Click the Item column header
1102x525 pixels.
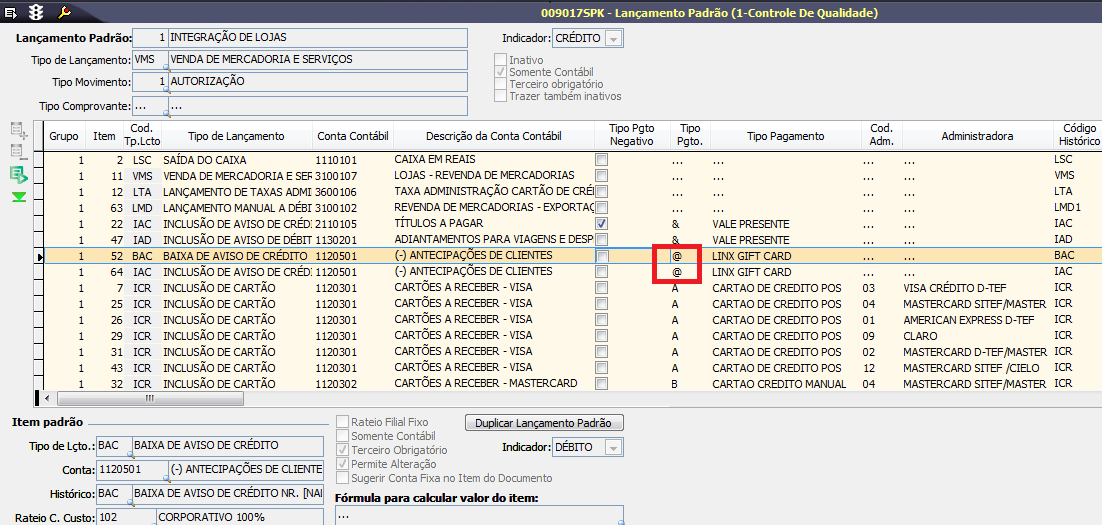(x=103, y=136)
